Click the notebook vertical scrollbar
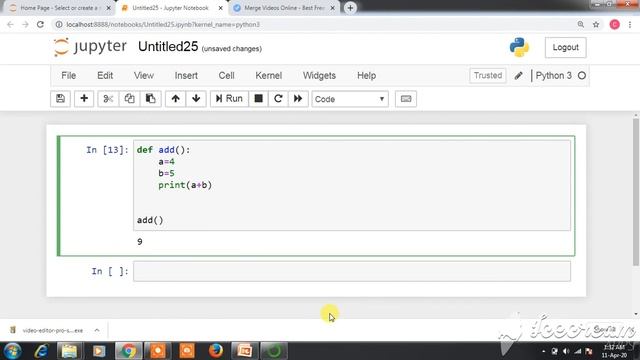 click(636, 192)
